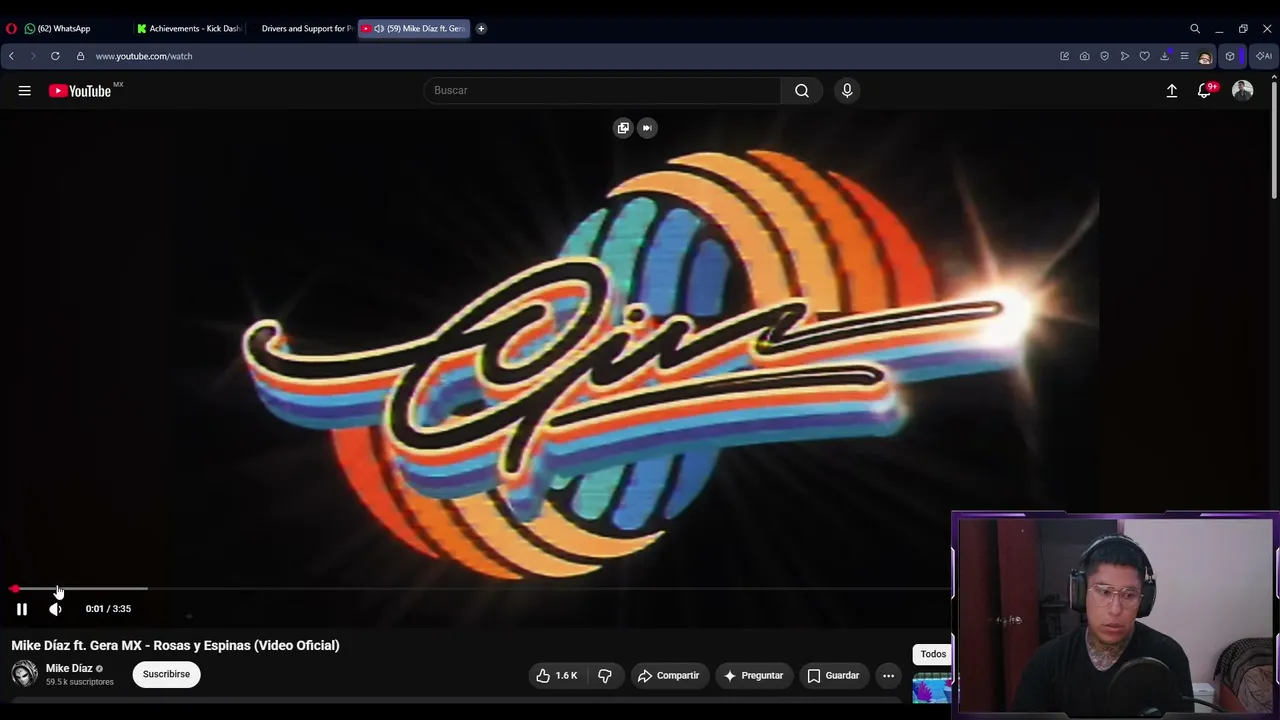Click the video title Rosas y Espinas
The image size is (1280, 720).
click(x=175, y=646)
